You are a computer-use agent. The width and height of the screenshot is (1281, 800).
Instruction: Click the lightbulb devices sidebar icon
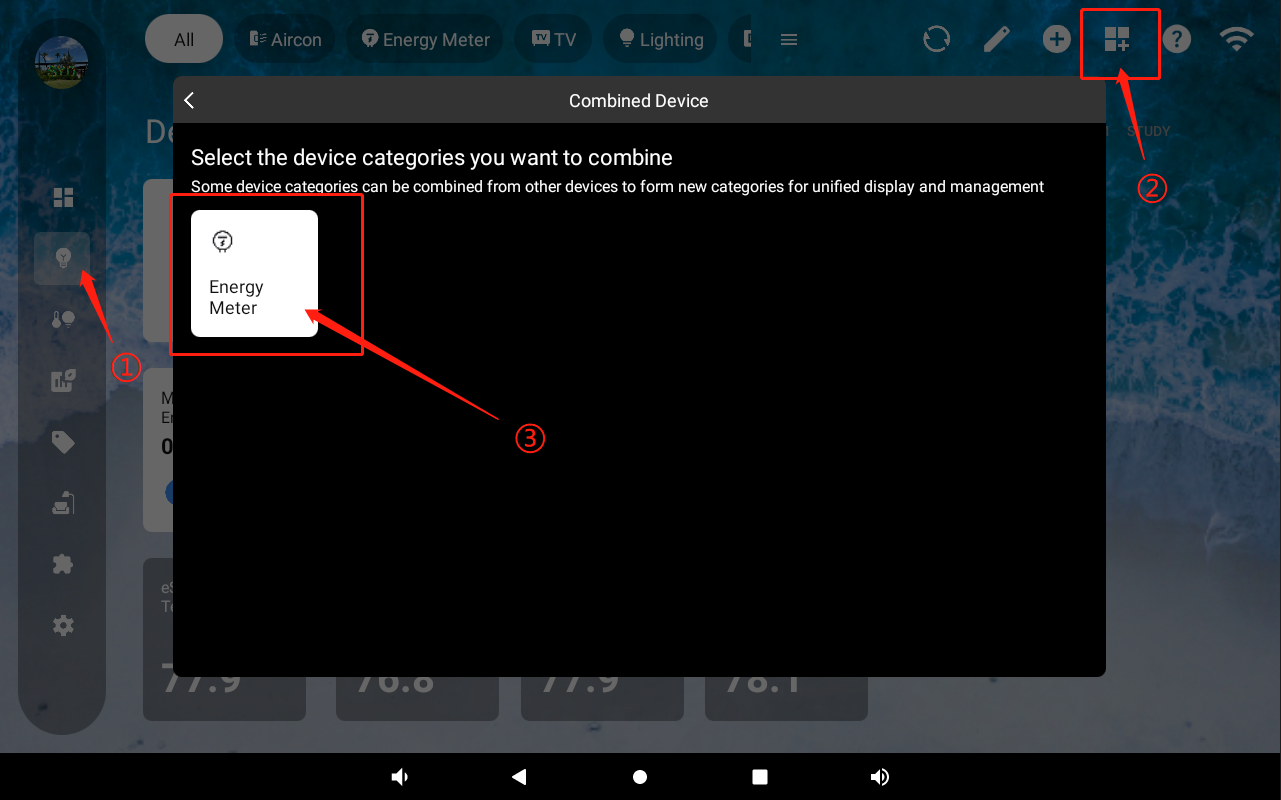63,258
